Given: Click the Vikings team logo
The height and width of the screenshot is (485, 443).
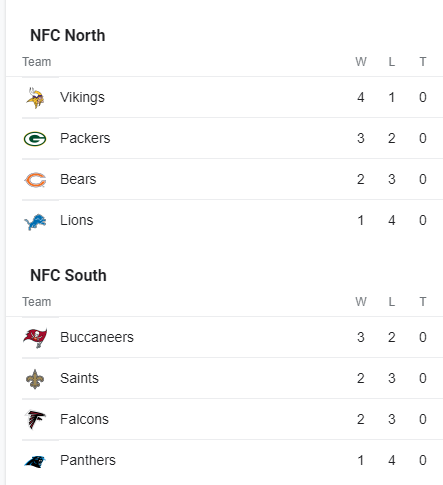Looking at the screenshot, I should (35, 98).
